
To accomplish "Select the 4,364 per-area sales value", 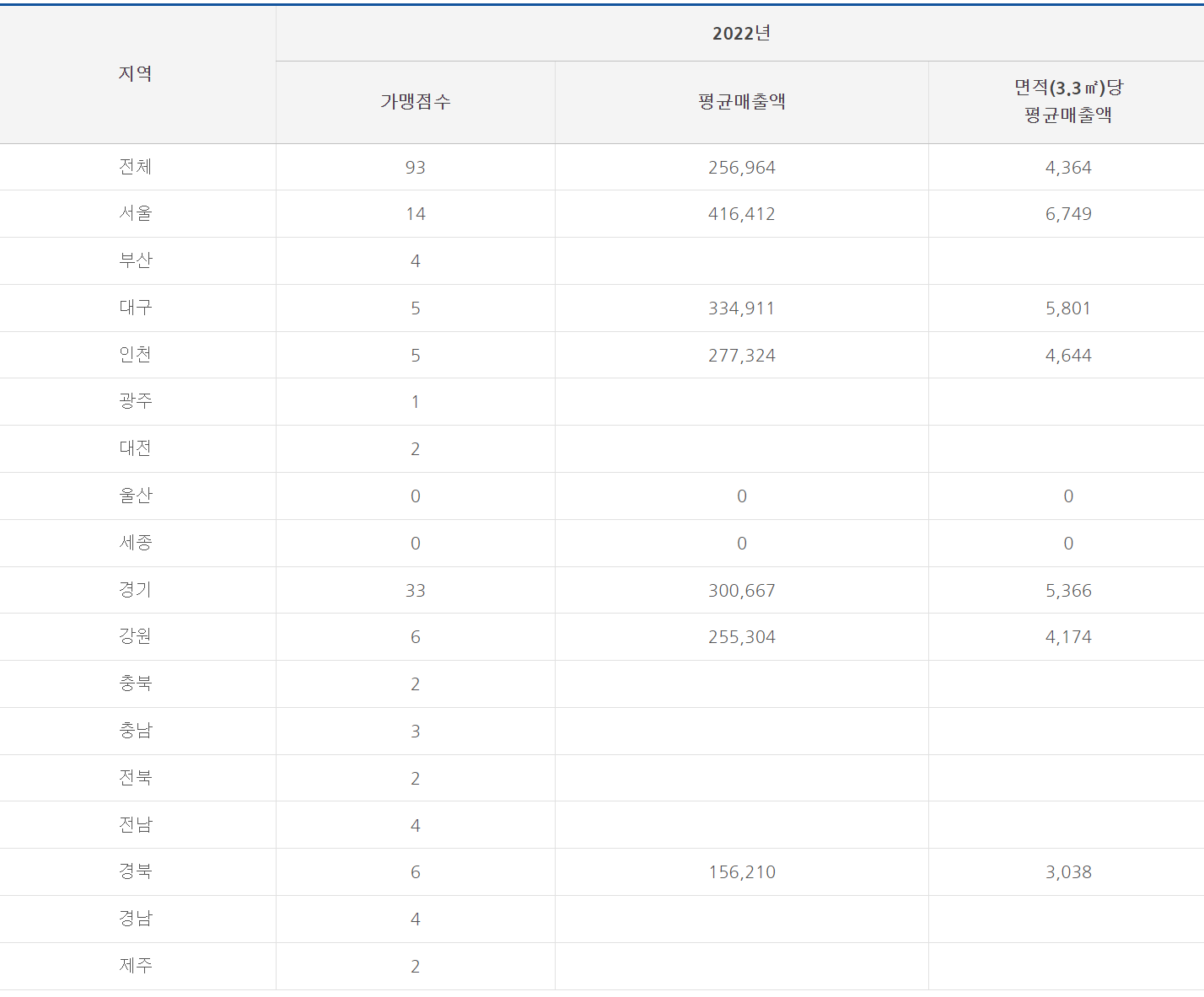I will pos(1068,168).
